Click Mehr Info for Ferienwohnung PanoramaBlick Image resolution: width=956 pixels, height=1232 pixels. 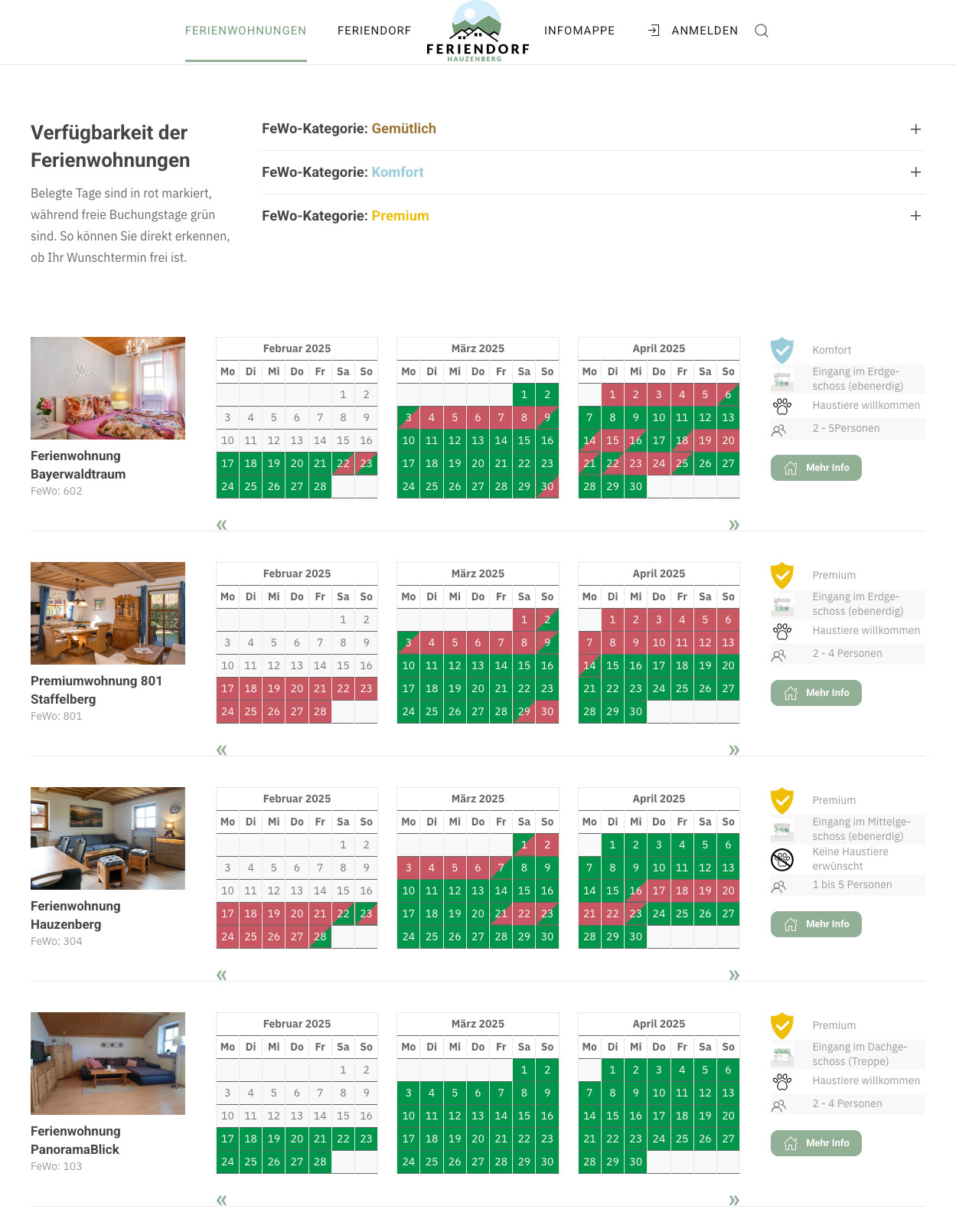pyautogui.click(x=816, y=1143)
